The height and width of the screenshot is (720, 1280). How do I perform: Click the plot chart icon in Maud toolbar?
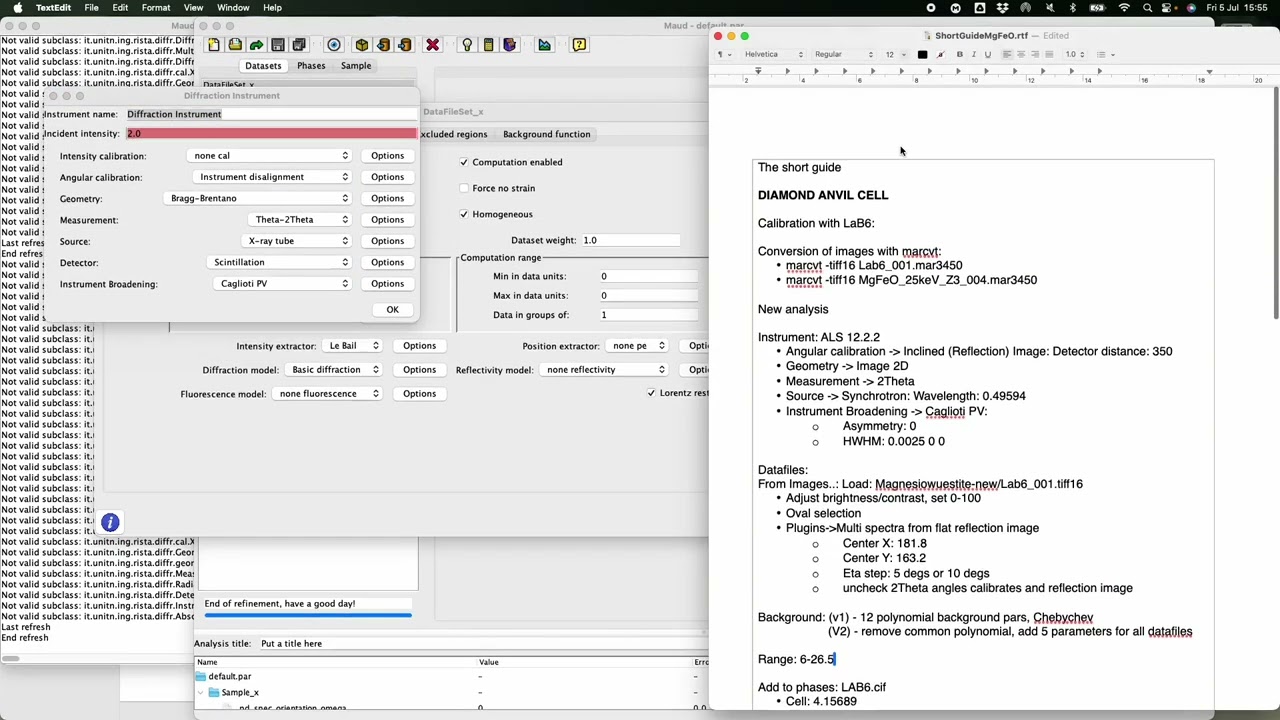tap(544, 45)
